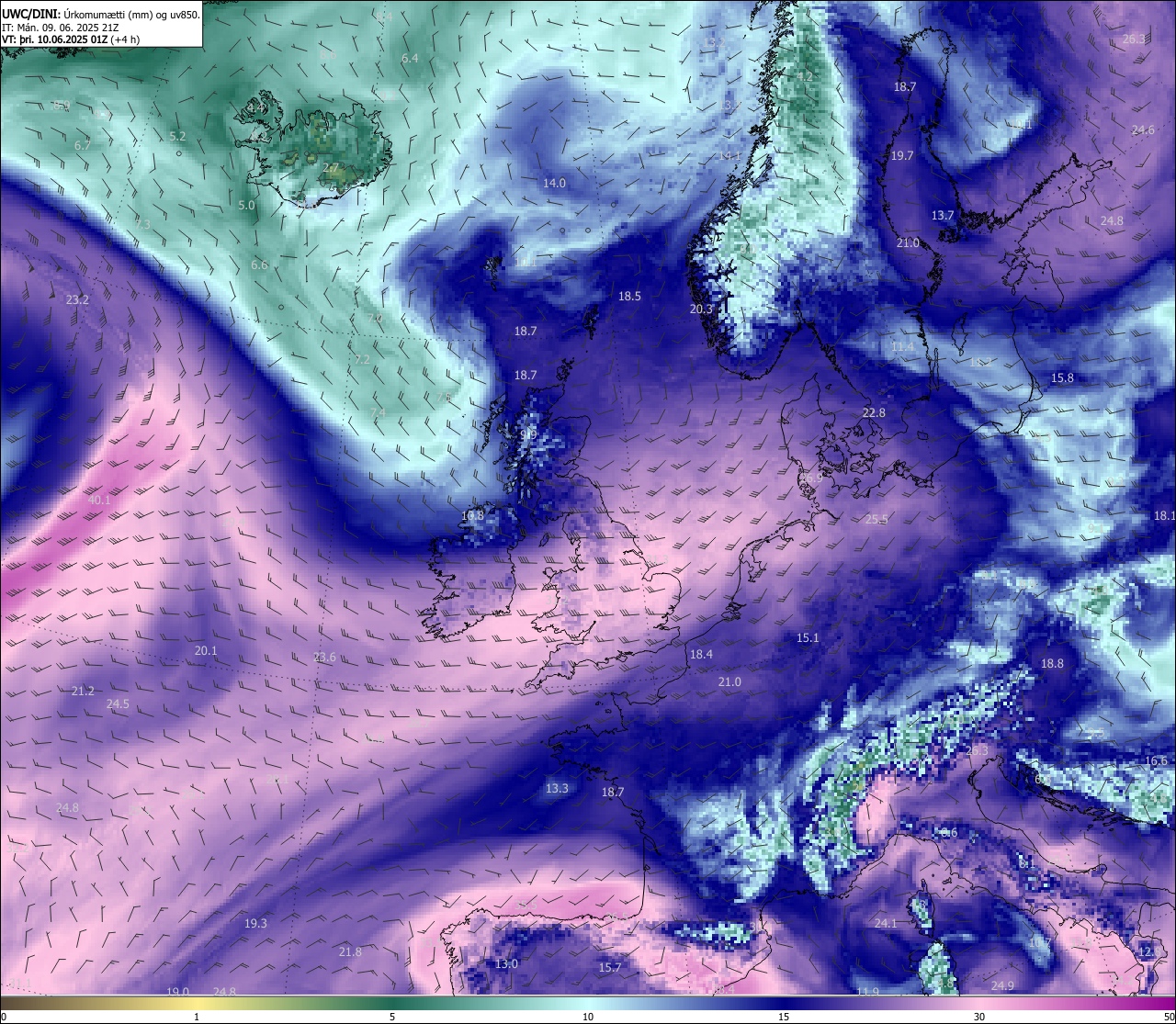Select the 2.7 value over Iceland
The image size is (1176, 1024).
[331, 167]
